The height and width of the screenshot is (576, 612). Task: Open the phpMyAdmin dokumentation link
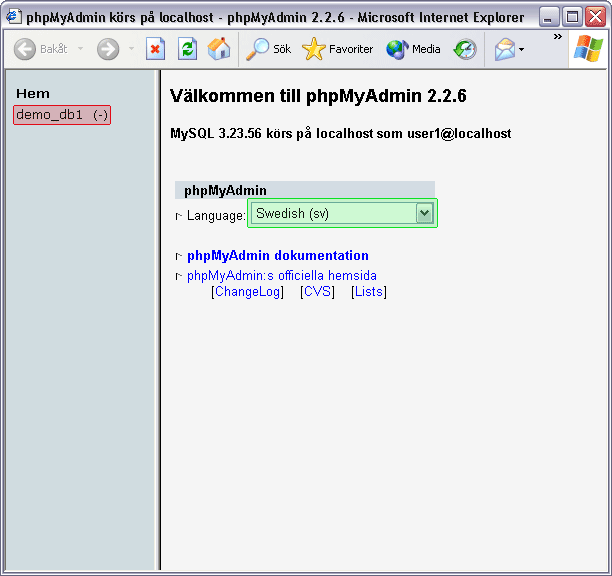277,256
